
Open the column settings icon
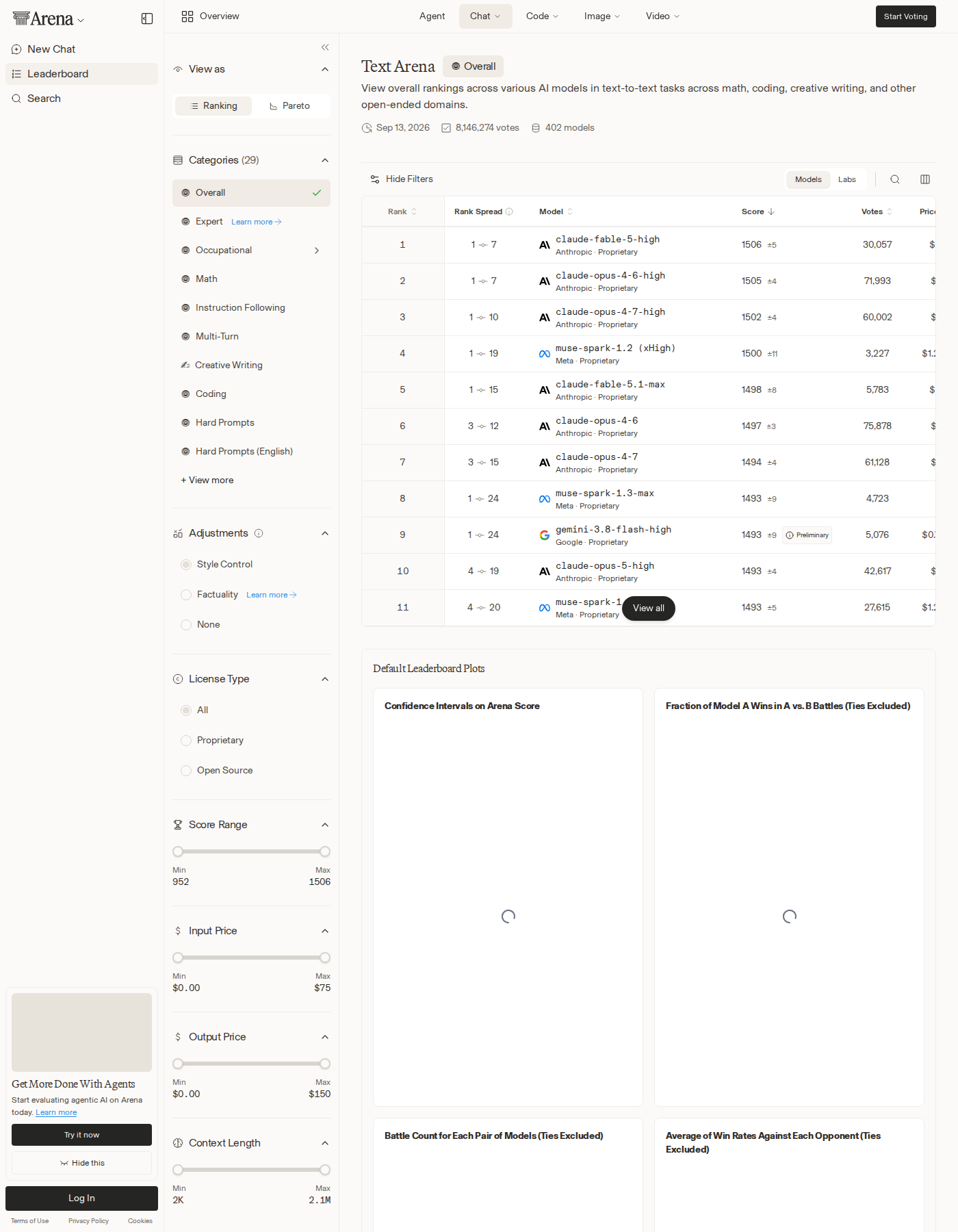click(925, 179)
